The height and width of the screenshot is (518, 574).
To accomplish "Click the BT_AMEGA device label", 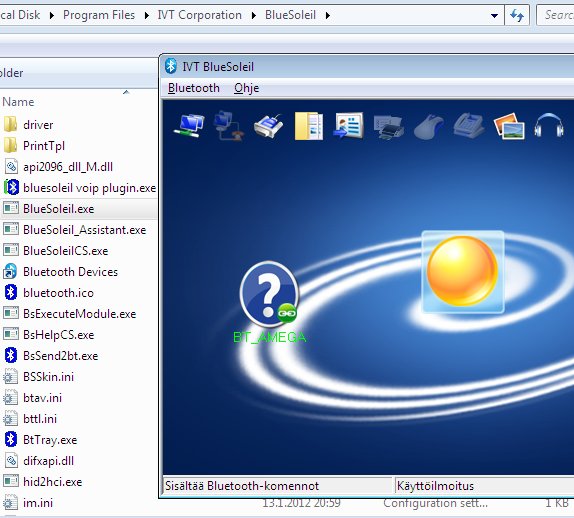I will pyautogui.click(x=269, y=337).
